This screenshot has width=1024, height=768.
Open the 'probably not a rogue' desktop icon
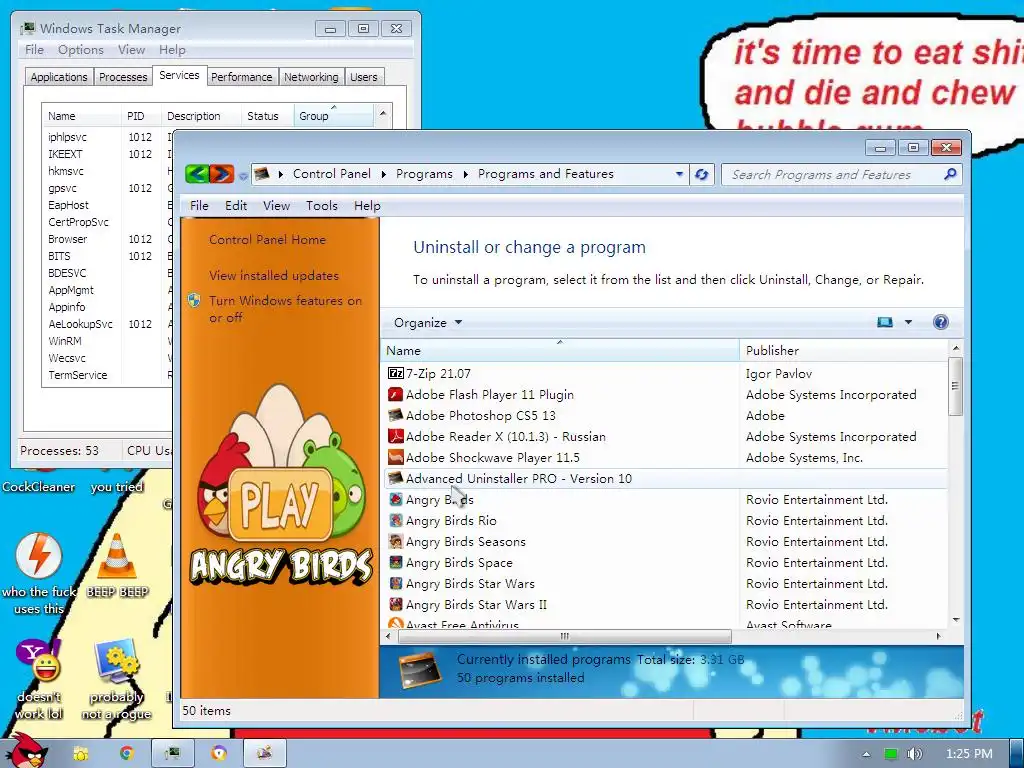tap(117, 661)
